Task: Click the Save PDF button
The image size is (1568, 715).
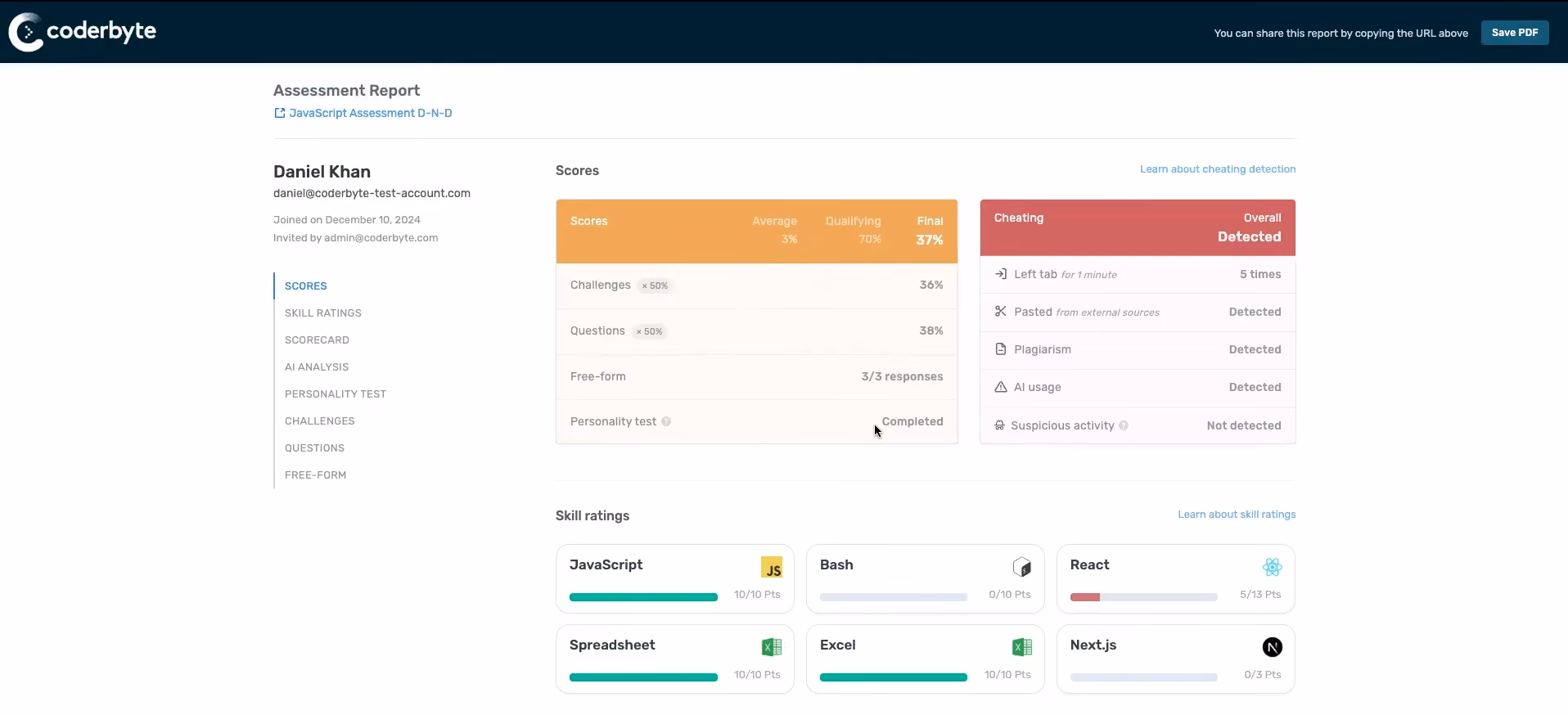Action: (1515, 33)
